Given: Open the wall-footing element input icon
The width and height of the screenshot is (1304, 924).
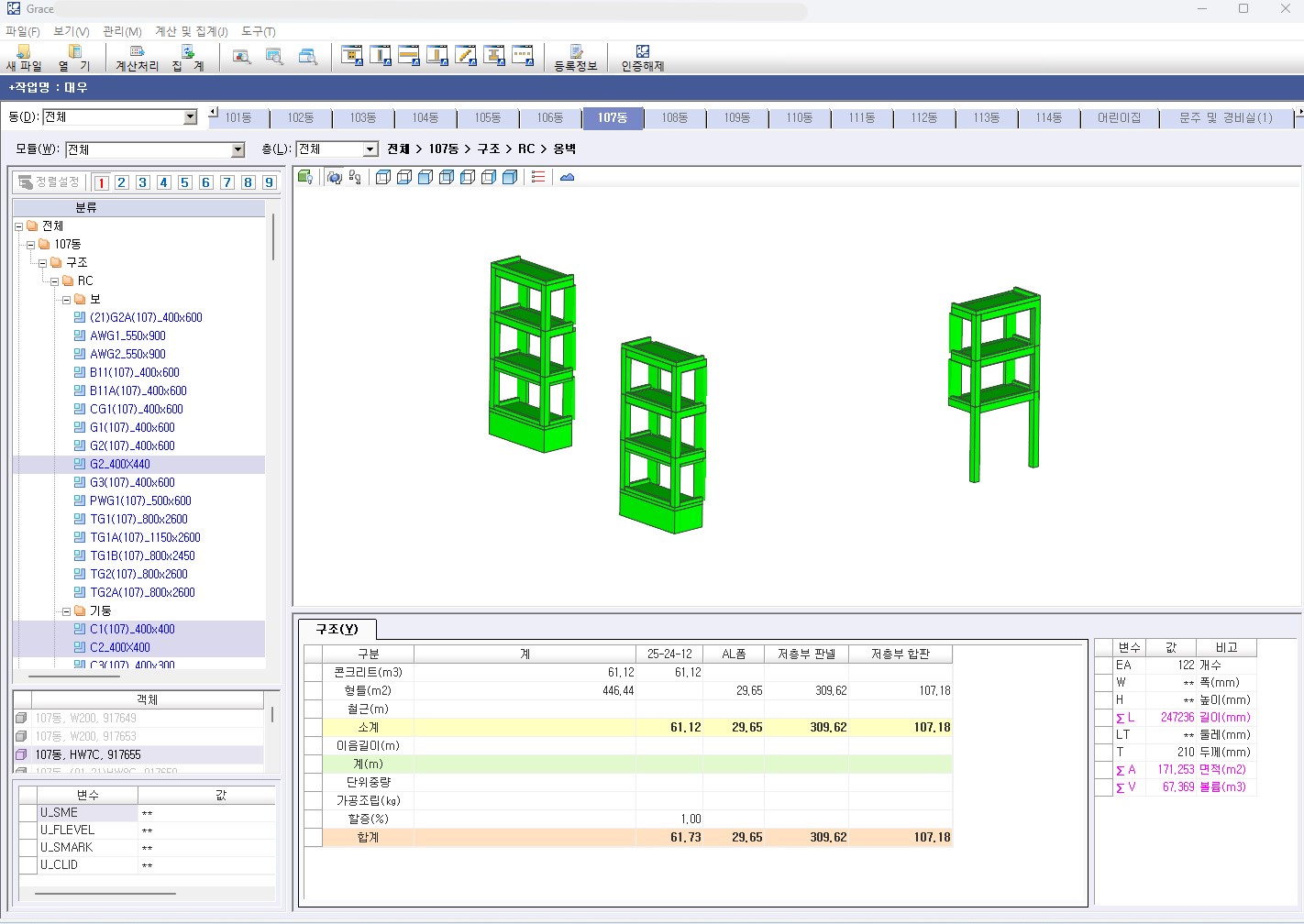Looking at the screenshot, I should [437, 56].
